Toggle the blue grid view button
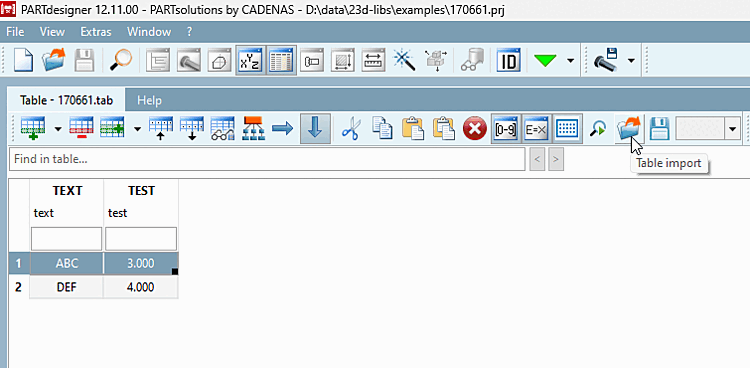750x368 pixels. [x=568, y=129]
